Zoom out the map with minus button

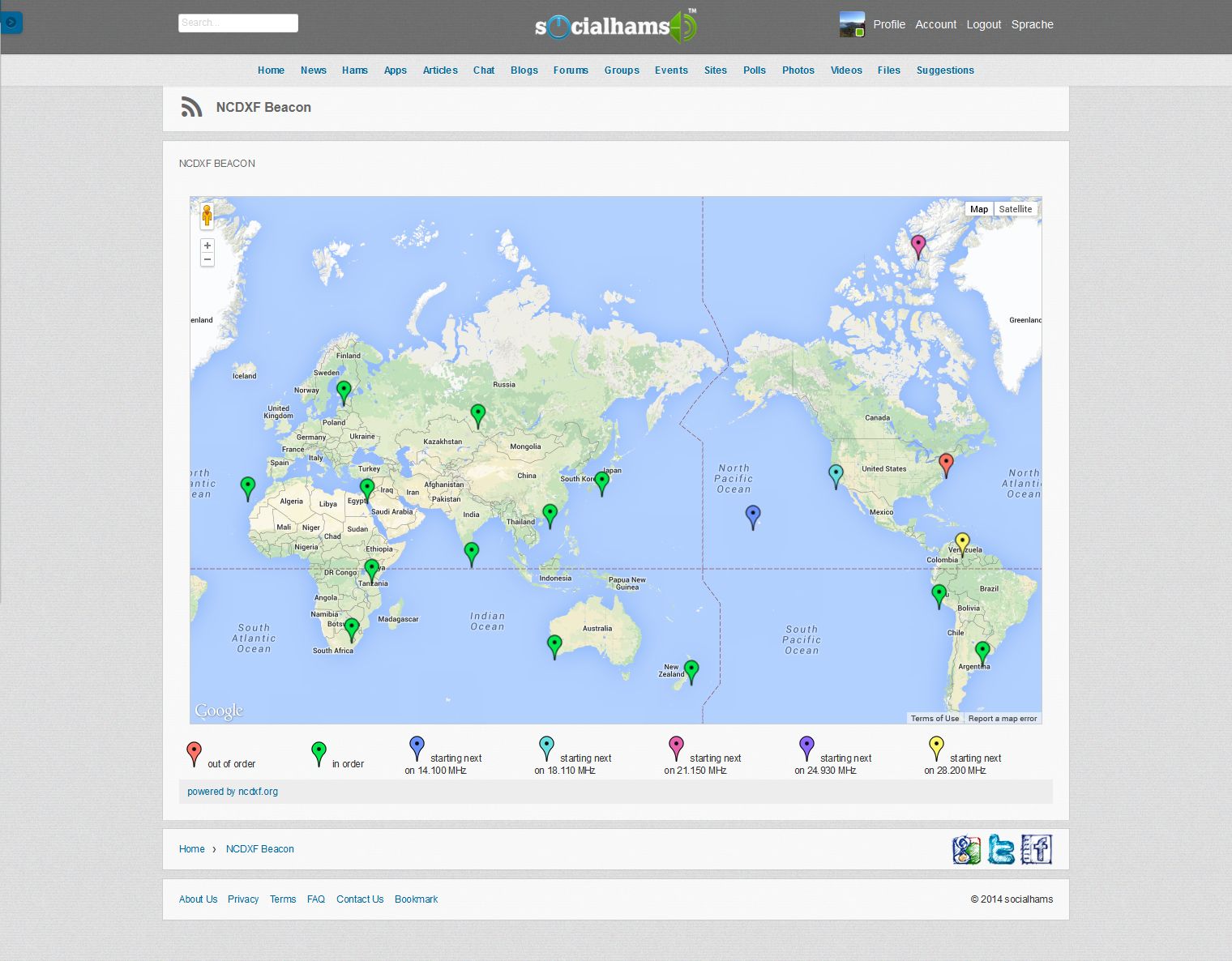pos(207,259)
